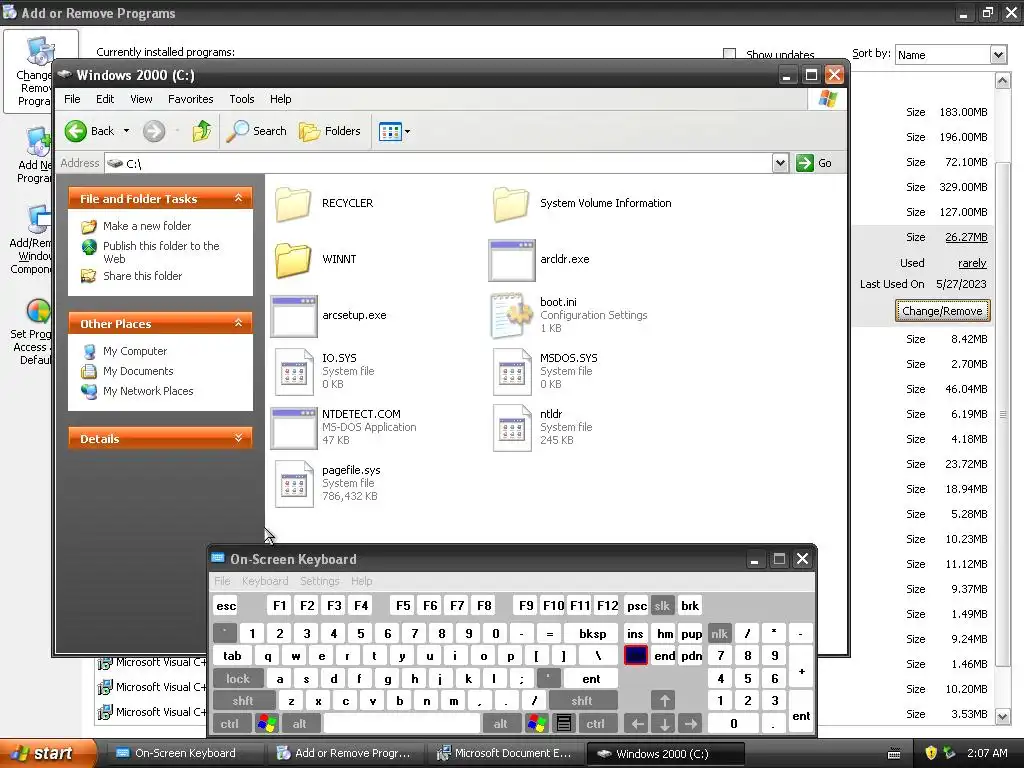Collapse the File and Folder Tasks panel
The height and width of the screenshot is (768, 1024).
(238, 198)
